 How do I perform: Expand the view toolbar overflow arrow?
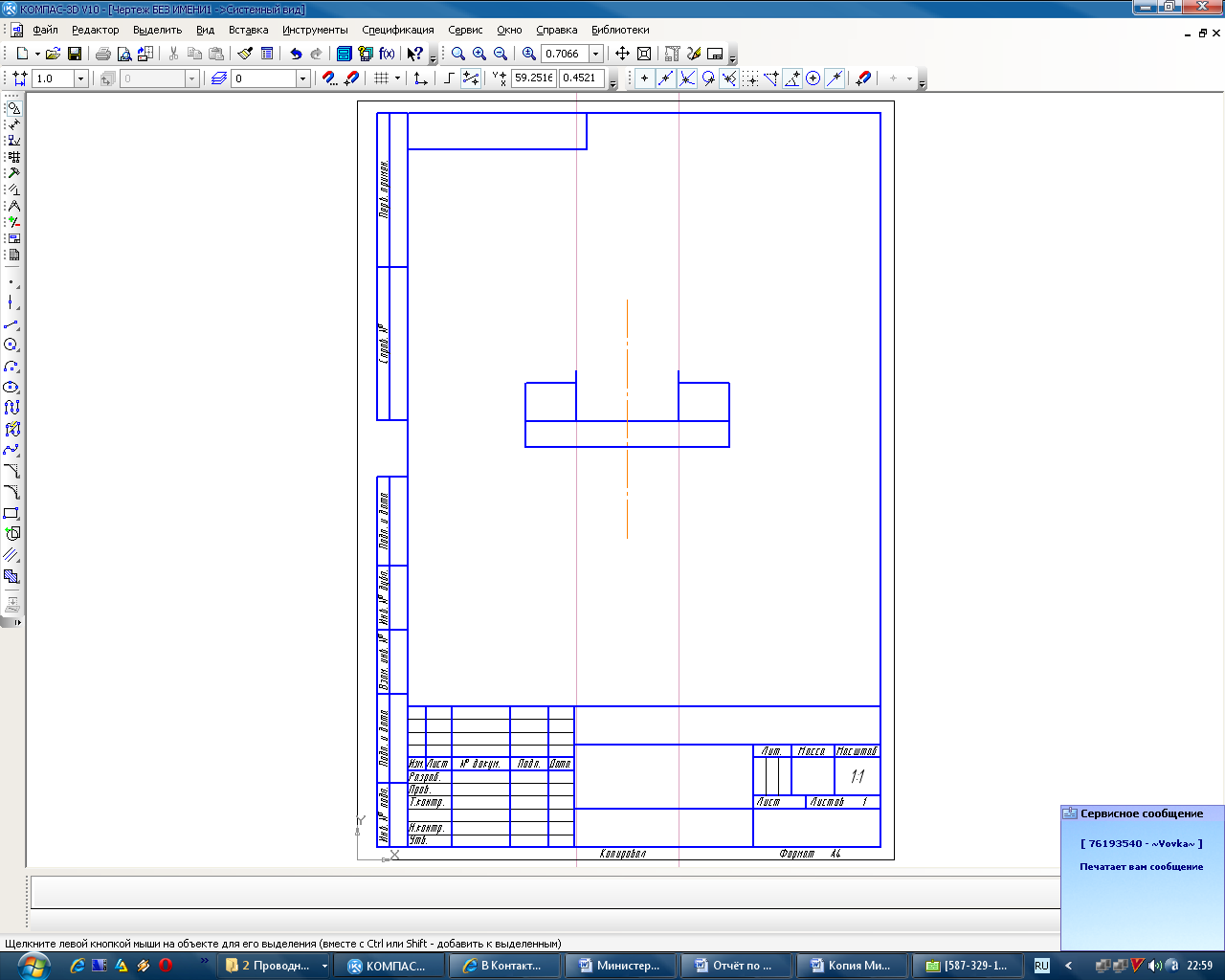point(732,57)
